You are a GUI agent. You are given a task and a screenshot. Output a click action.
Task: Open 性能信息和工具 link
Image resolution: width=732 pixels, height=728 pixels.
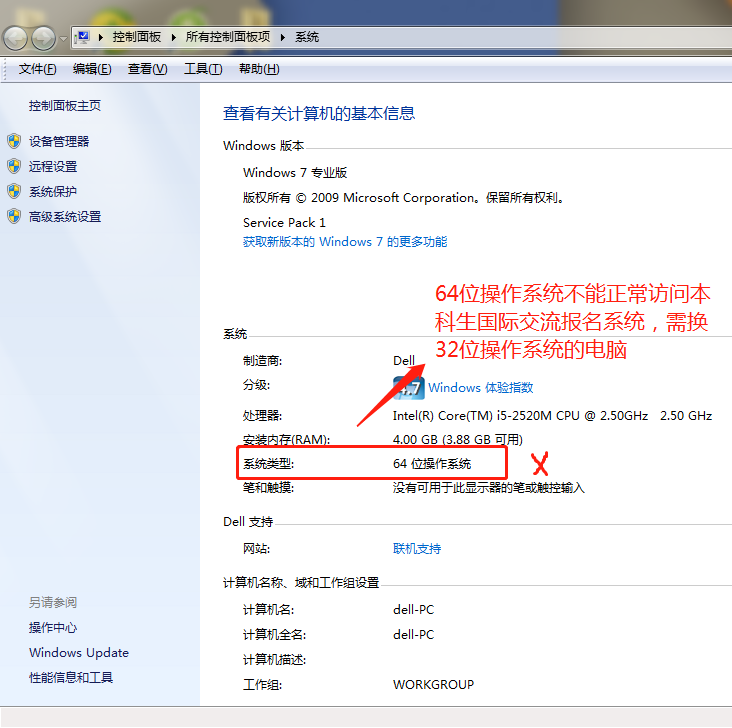click(x=71, y=678)
